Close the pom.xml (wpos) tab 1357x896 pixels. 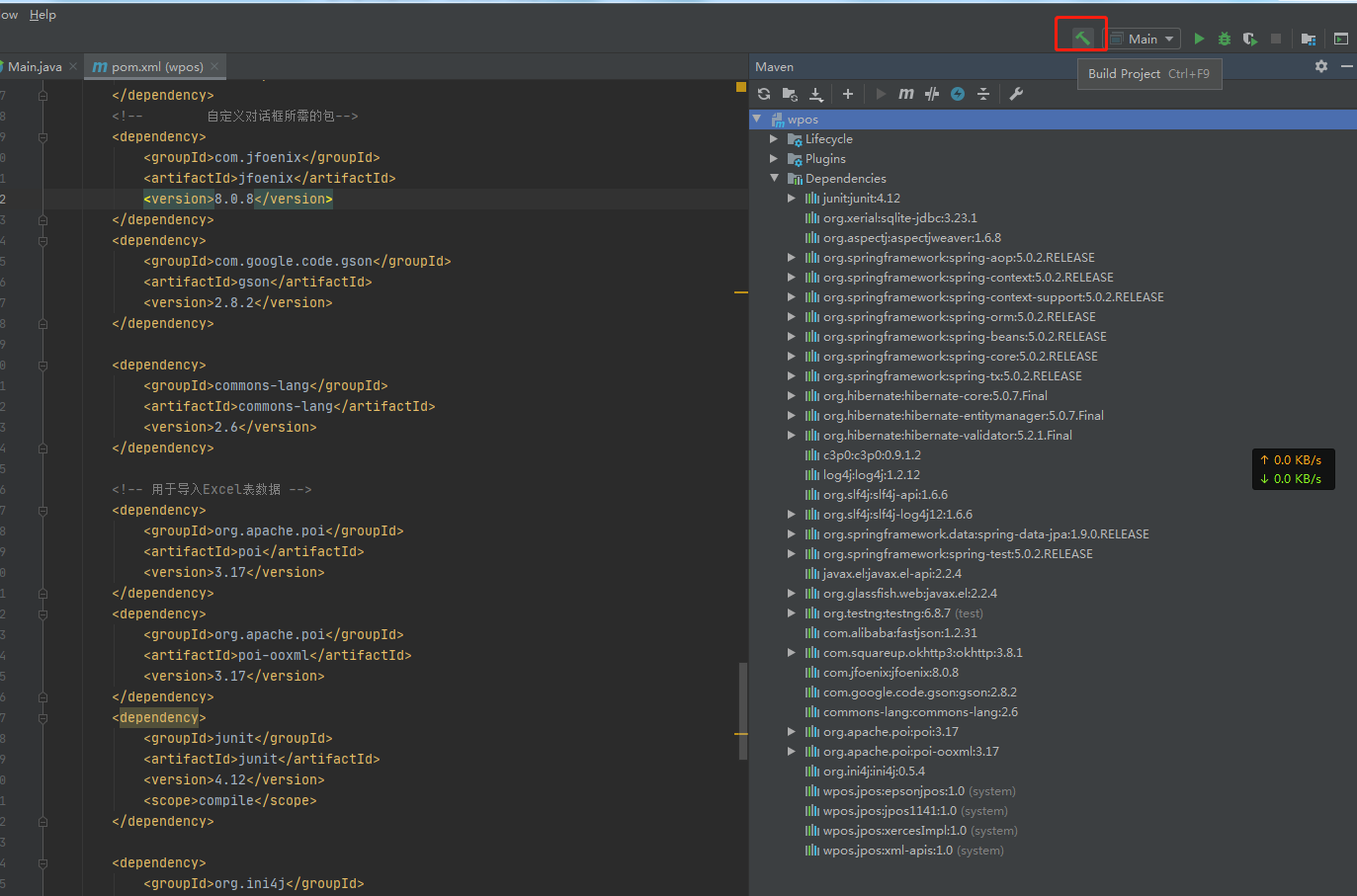pos(213,66)
